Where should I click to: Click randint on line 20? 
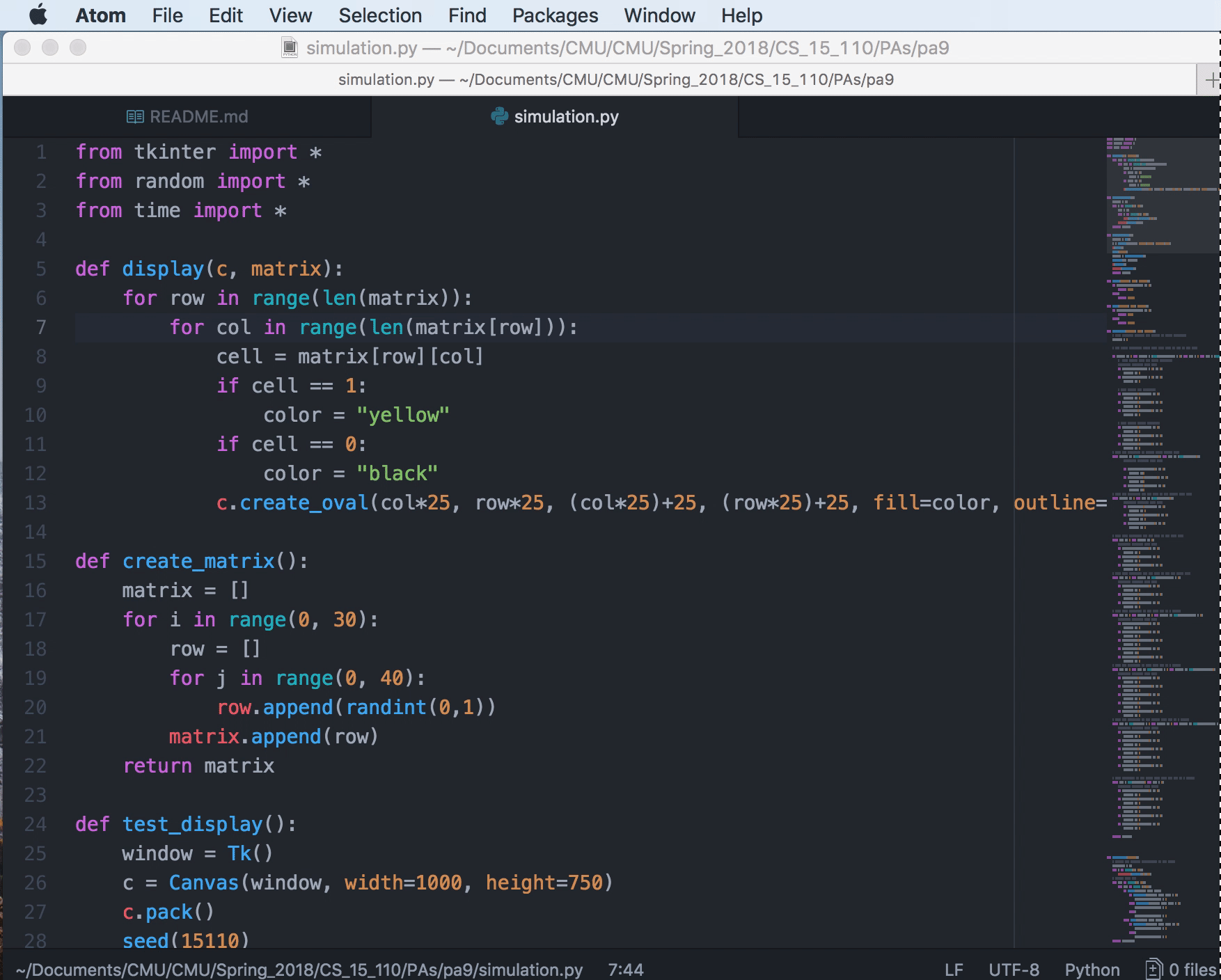tap(386, 707)
